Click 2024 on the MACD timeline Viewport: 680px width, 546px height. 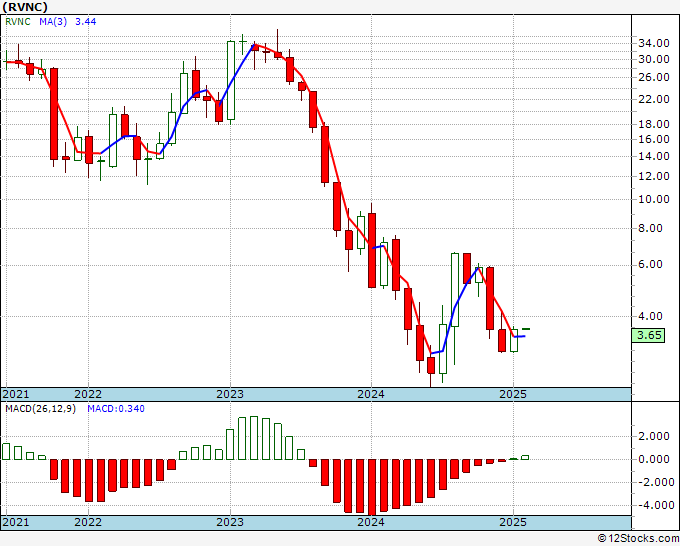pyautogui.click(x=371, y=522)
